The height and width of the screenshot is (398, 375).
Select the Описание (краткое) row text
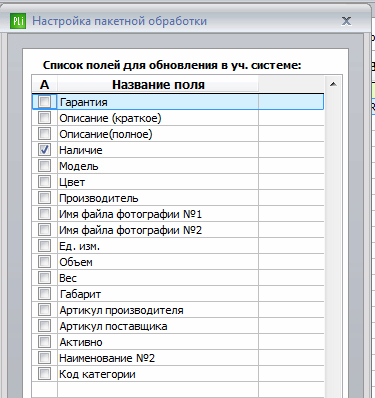pyautogui.click(x=110, y=118)
